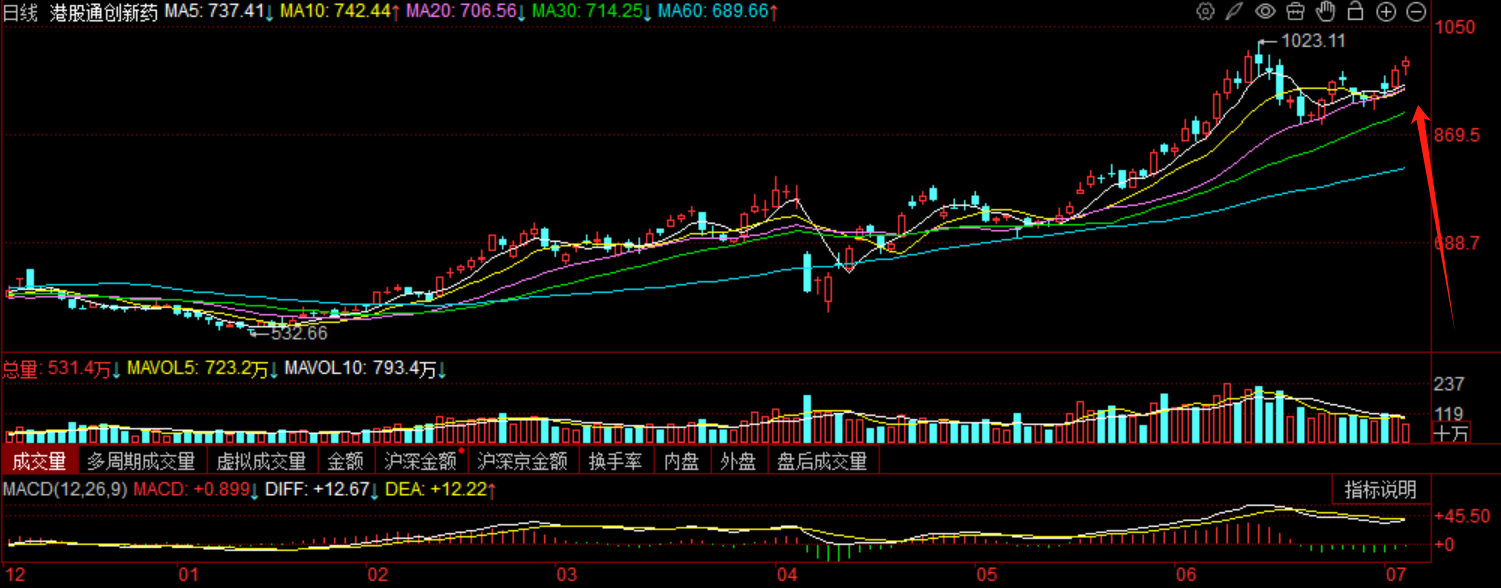Click the 总量 531.4万 label
Screen dimensions: 1501x588
coord(61,369)
